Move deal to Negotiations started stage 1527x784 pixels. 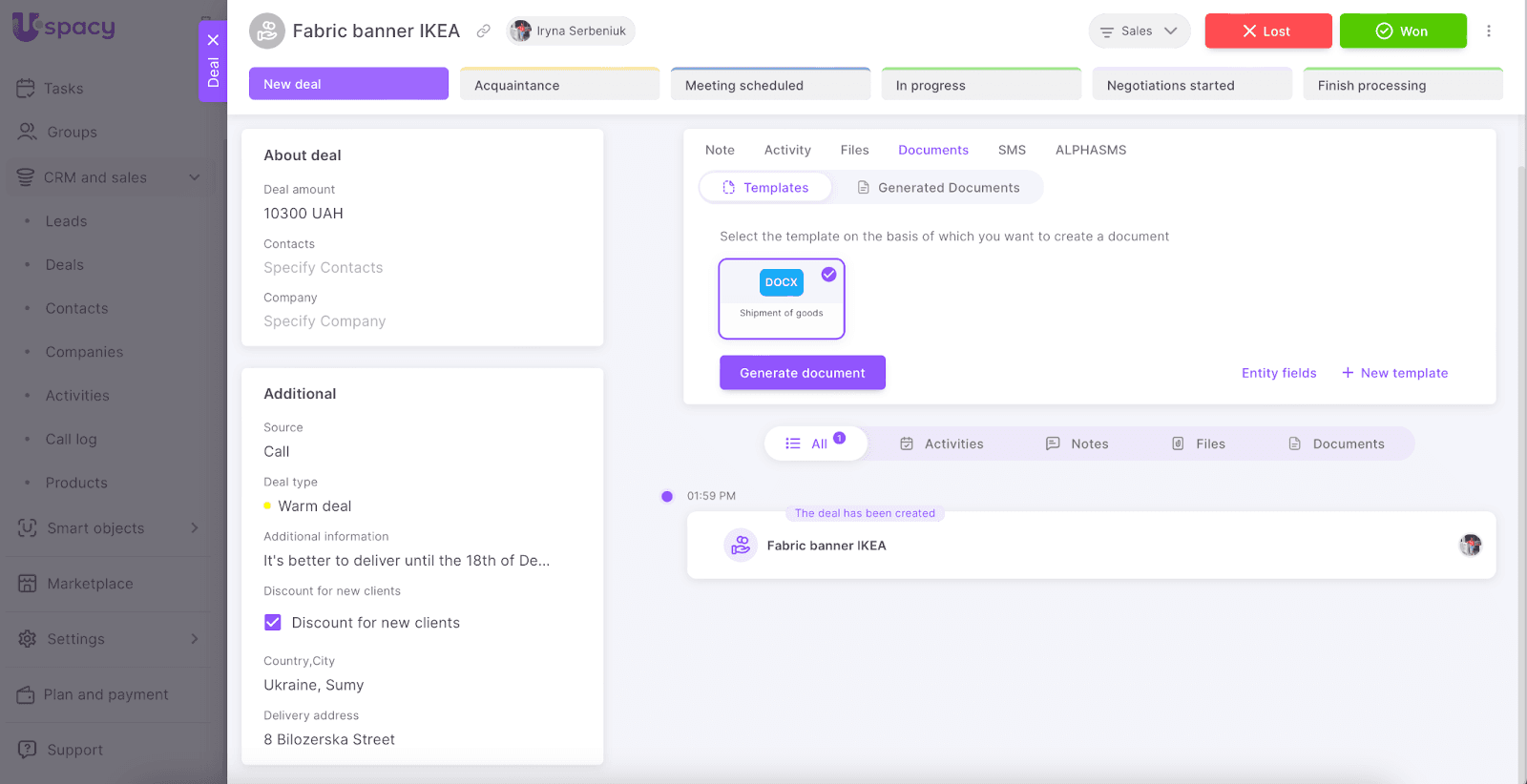tap(1191, 85)
